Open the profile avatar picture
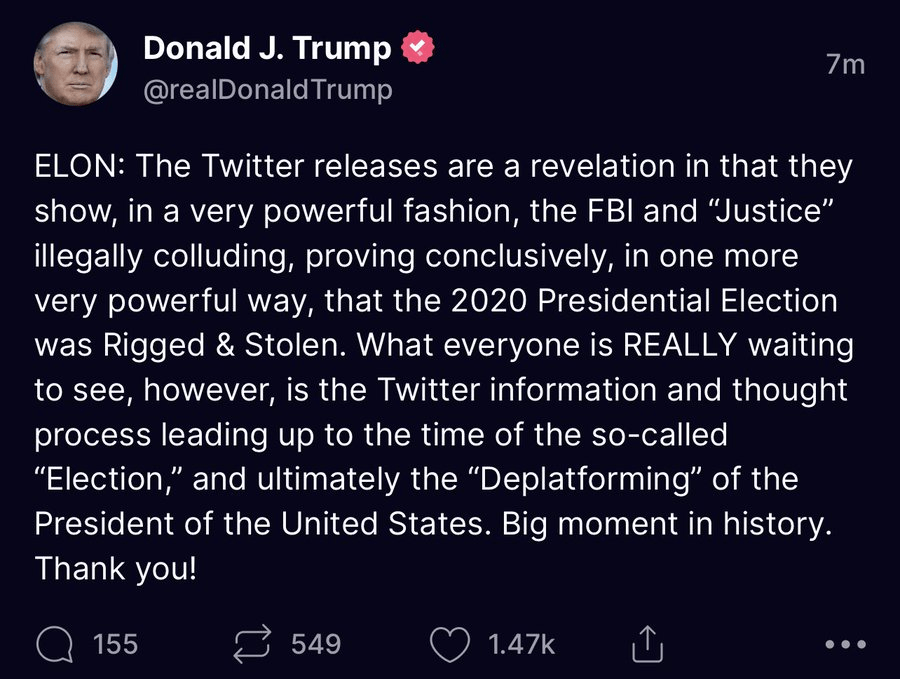Image resolution: width=900 pixels, height=679 pixels. [75, 63]
